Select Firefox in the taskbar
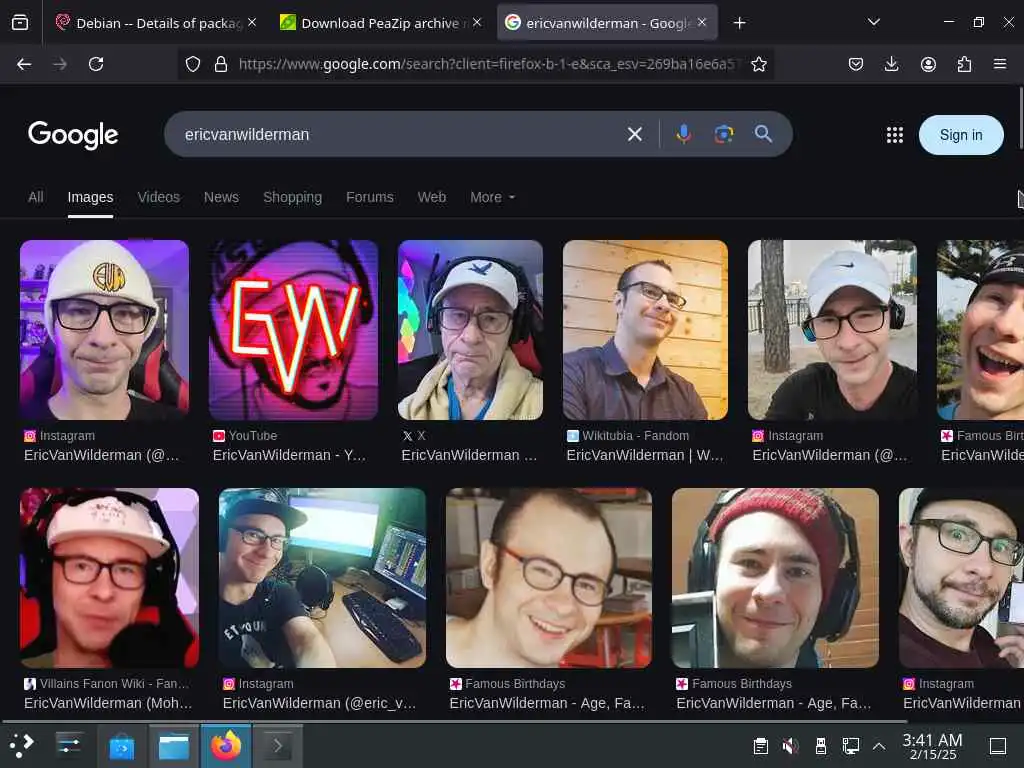The width and height of the screenshot is (1024, 768). pyautogui.click(x=226, y=746)
